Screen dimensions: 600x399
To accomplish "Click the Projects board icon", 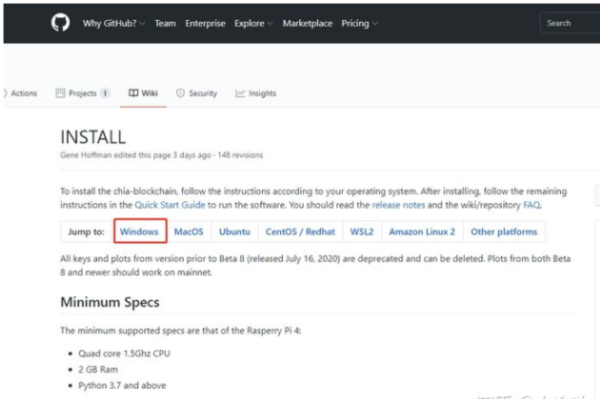I will [60, 93].
